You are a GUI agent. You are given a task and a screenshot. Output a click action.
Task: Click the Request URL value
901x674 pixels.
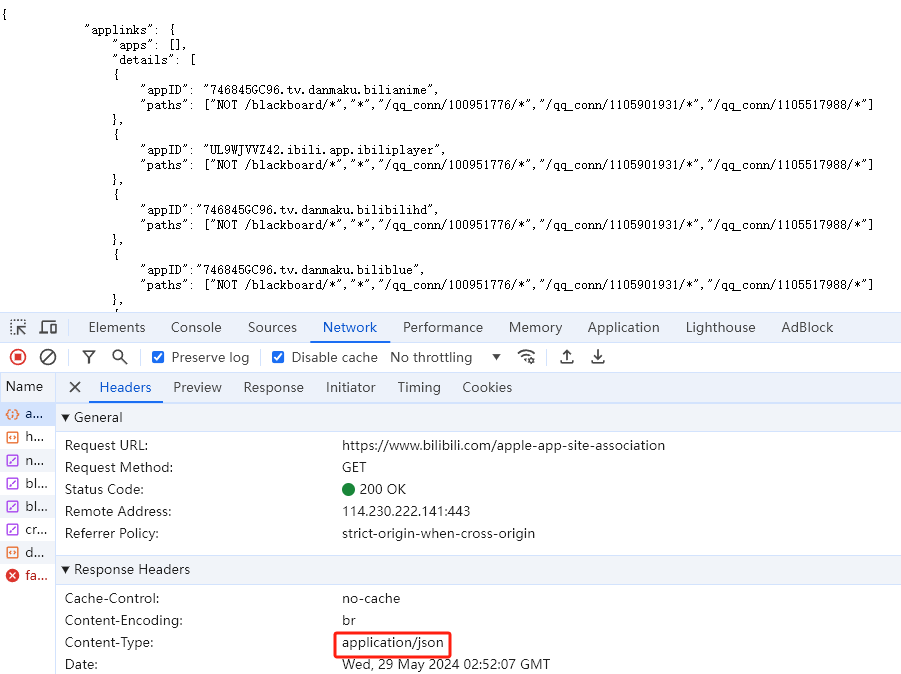503,445
